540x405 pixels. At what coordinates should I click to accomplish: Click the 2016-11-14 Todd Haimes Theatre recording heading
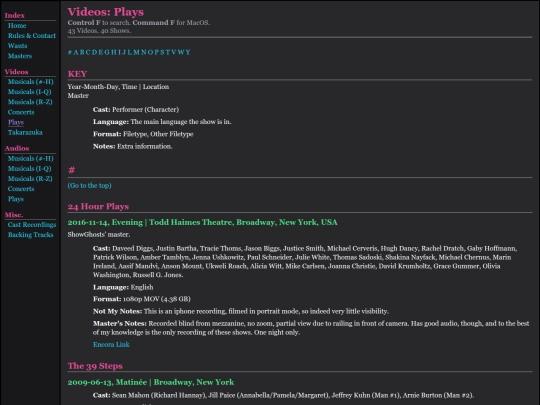tap(202, 222)
